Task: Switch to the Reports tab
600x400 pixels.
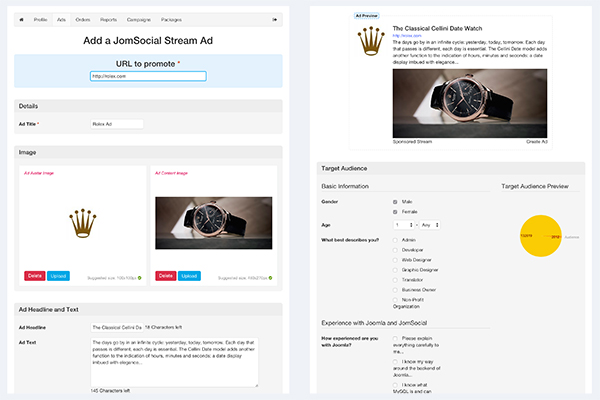Action: point(108,20)
